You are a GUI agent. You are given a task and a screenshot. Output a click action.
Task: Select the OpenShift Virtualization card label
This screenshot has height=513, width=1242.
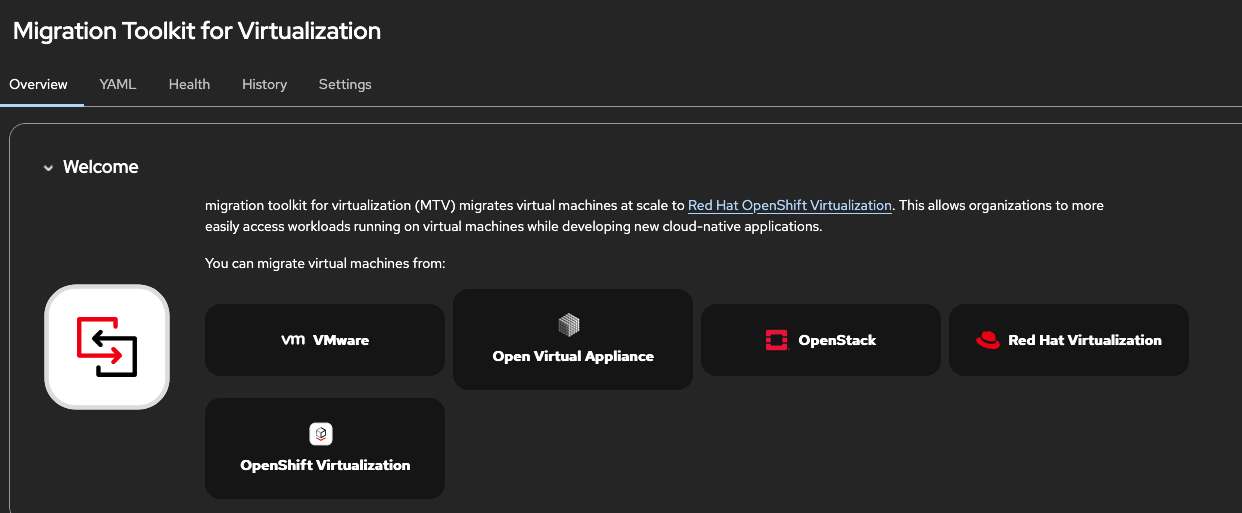325,465
